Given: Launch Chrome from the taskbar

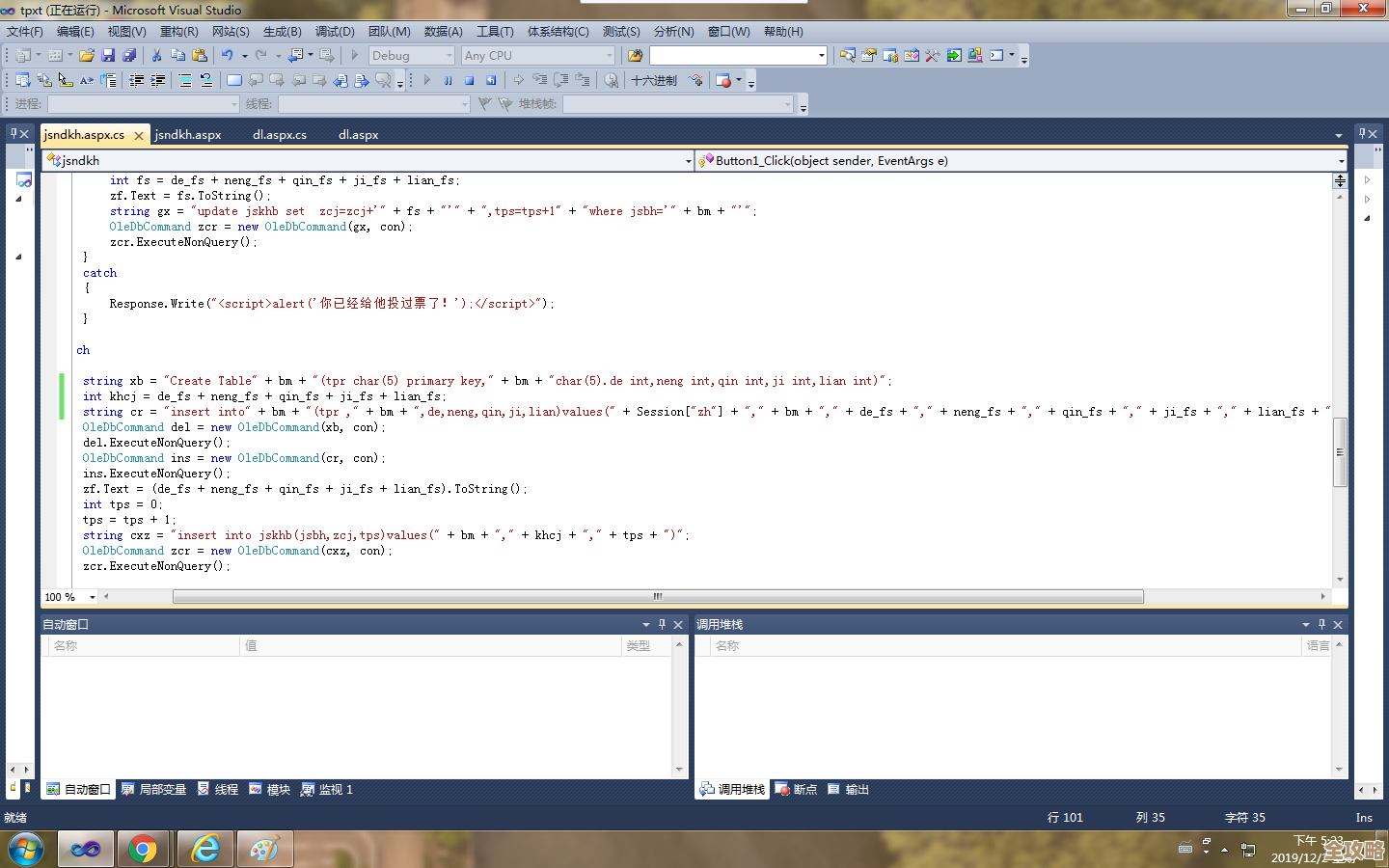Looking at the screenshot, I should [x=143, y=848].
